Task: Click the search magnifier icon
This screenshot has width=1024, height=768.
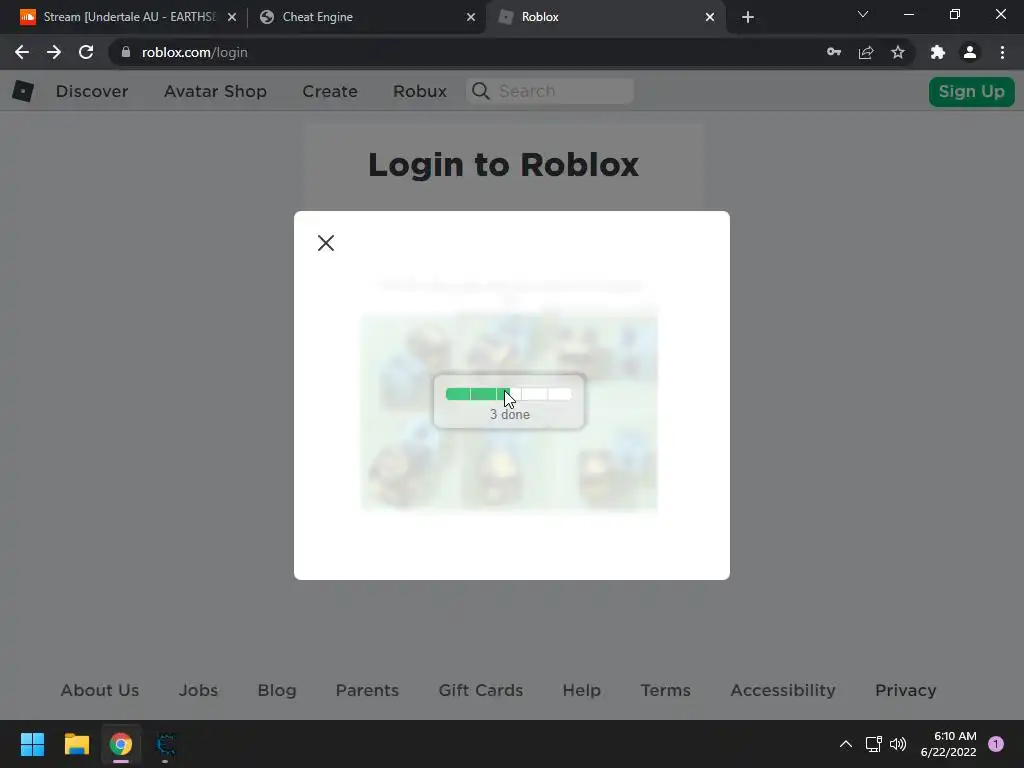Action: tap(481, 91)
